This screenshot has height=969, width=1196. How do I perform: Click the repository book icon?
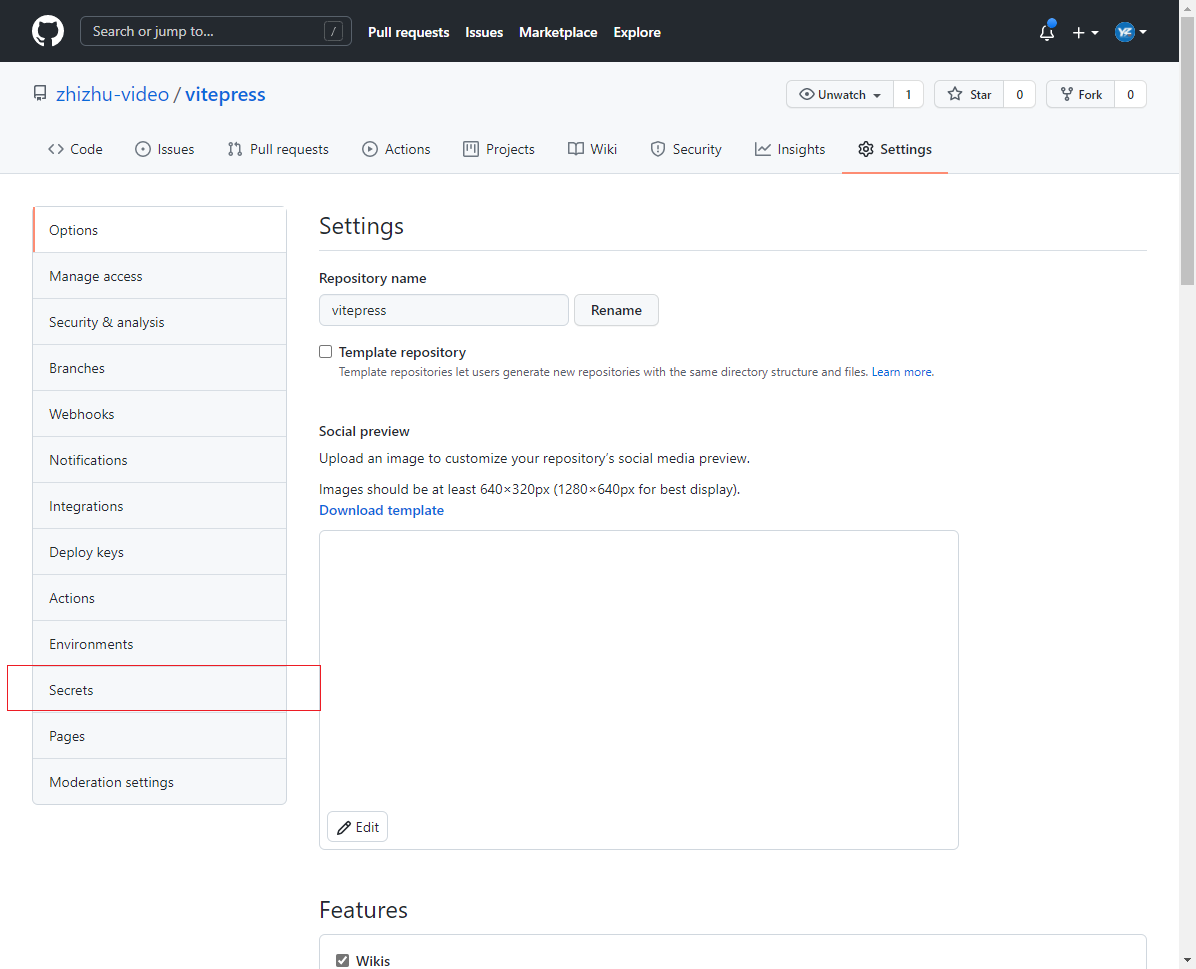(40, 94)
